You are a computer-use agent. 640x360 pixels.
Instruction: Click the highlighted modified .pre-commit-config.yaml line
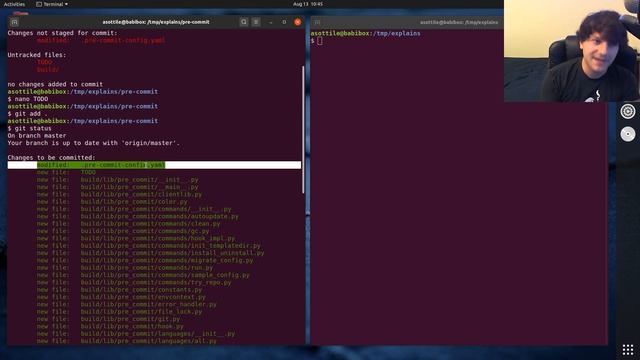(x=154, y=165)
